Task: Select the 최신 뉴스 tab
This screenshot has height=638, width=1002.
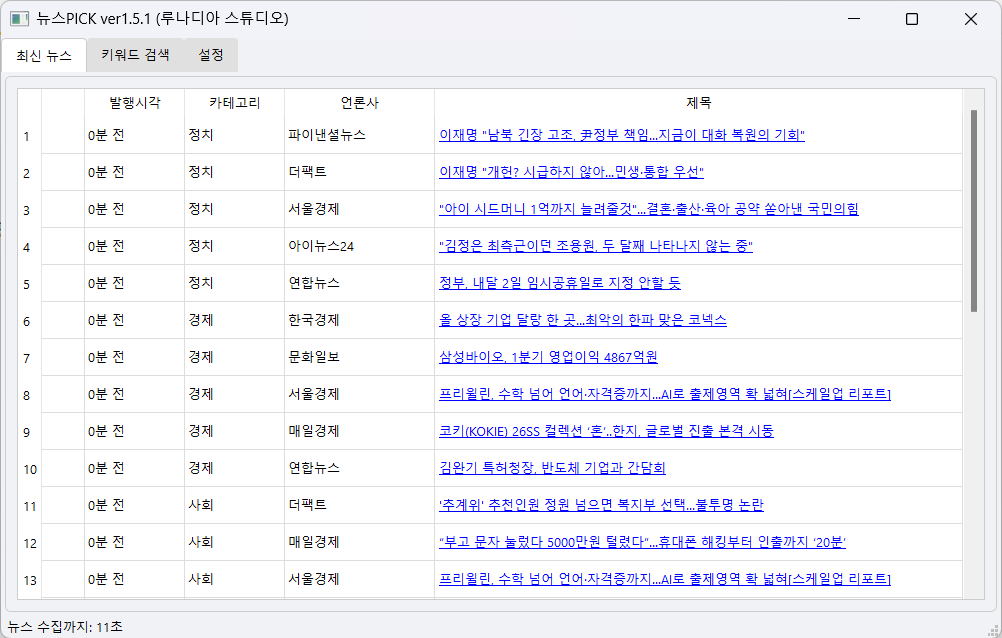Action: 44,56
